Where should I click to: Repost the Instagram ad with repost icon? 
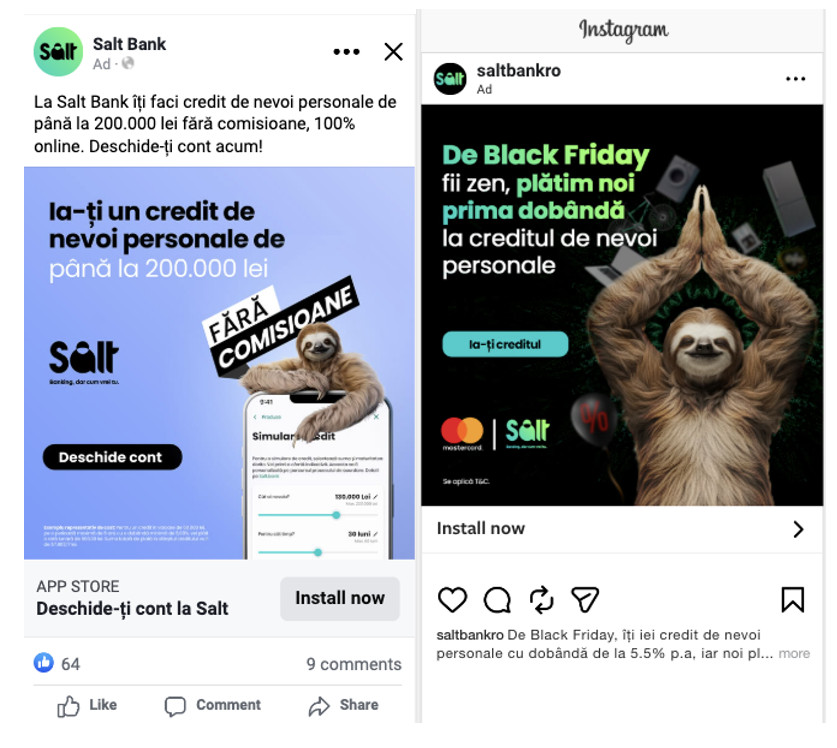pyautogui.click(x=541, y=599)
